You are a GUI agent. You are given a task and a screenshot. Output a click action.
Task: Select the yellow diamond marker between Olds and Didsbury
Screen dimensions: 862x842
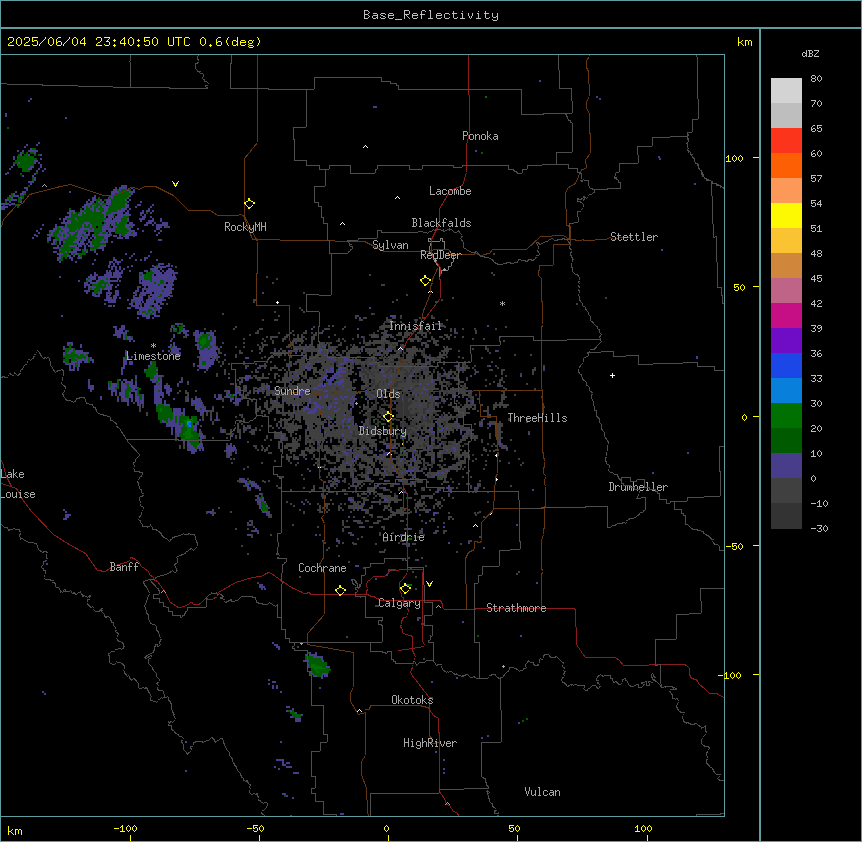tap(388, 417)
